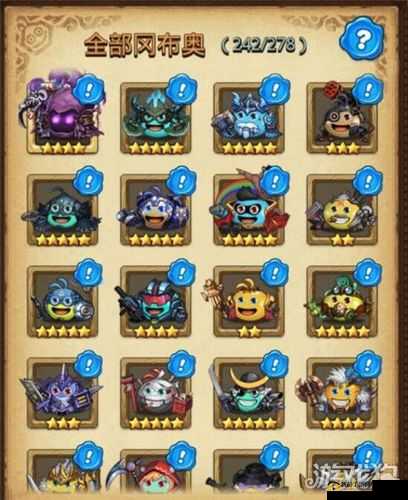The width and height of the screenshot is (408, 500).
Task: Select the white-haired gumball with axe
Action: pos(342,393)
